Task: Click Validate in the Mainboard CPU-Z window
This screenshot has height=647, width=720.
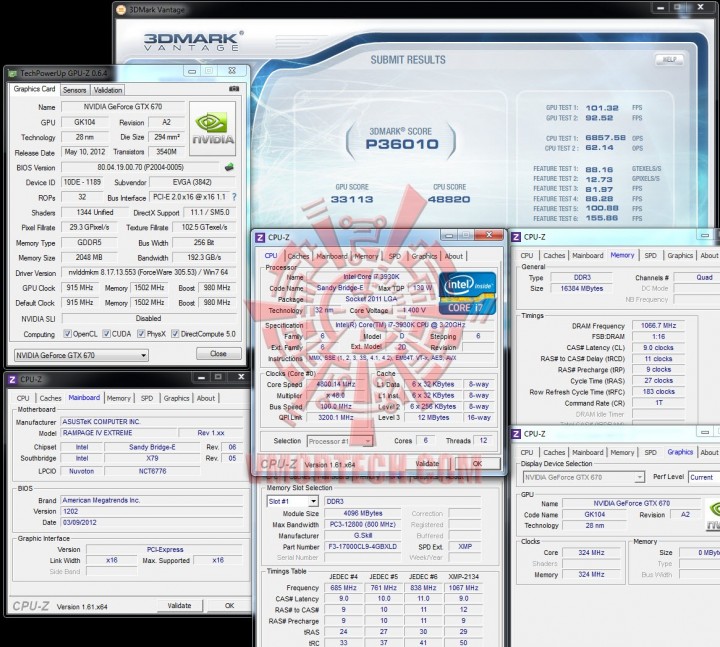Action: coord(180,606)
